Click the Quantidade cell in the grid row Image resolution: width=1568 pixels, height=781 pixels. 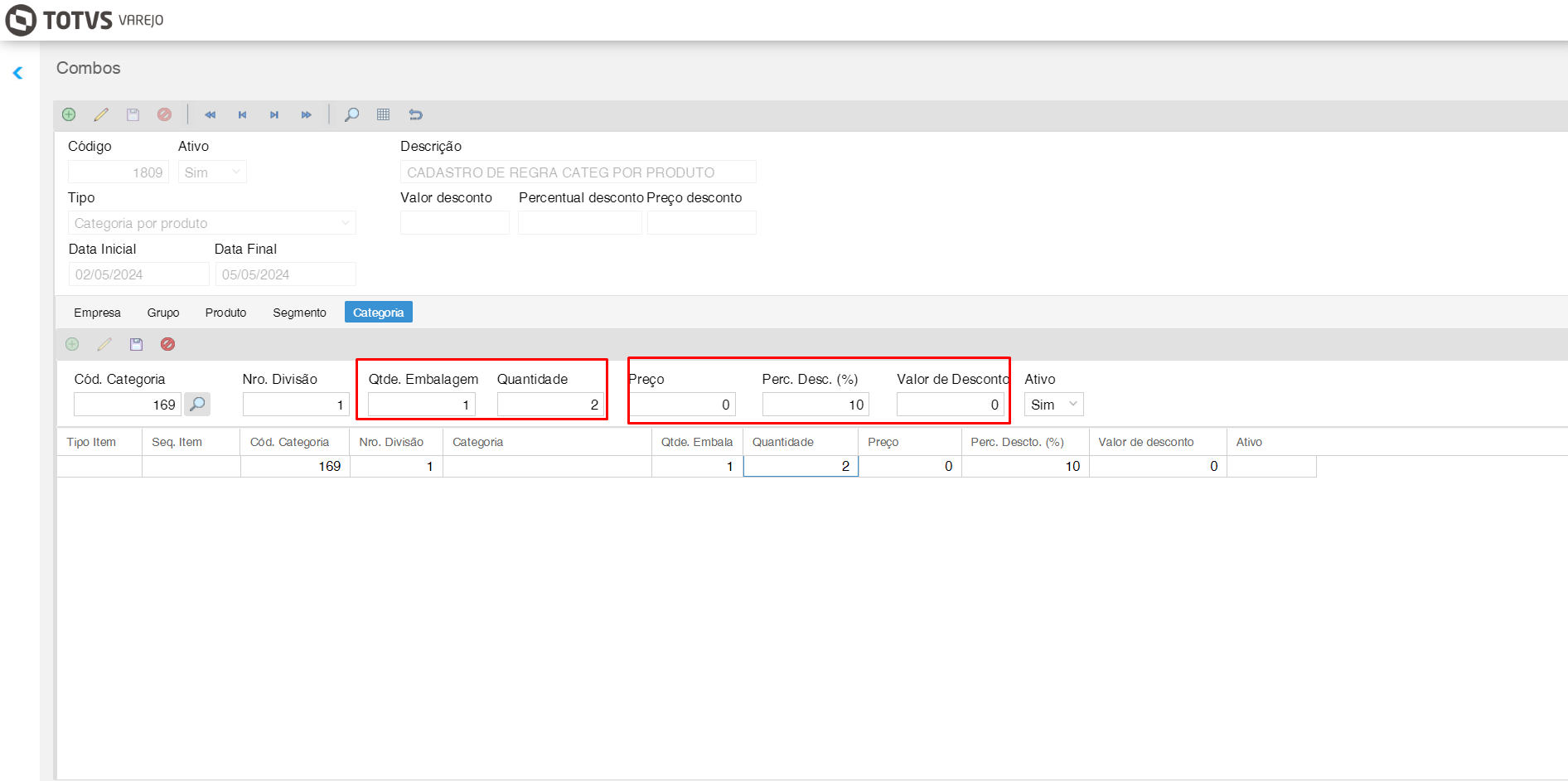tap(801, 466)
